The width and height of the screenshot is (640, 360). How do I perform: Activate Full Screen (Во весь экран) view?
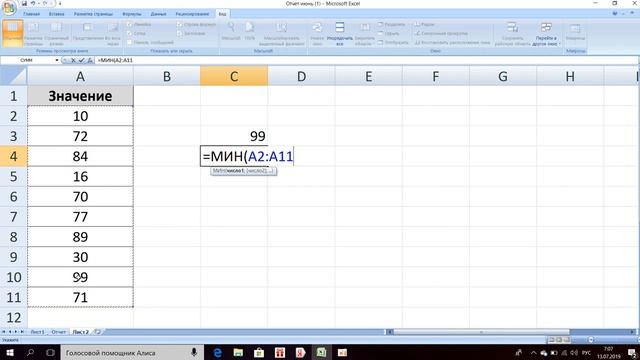pyautogui.click(x=113, y=33)
